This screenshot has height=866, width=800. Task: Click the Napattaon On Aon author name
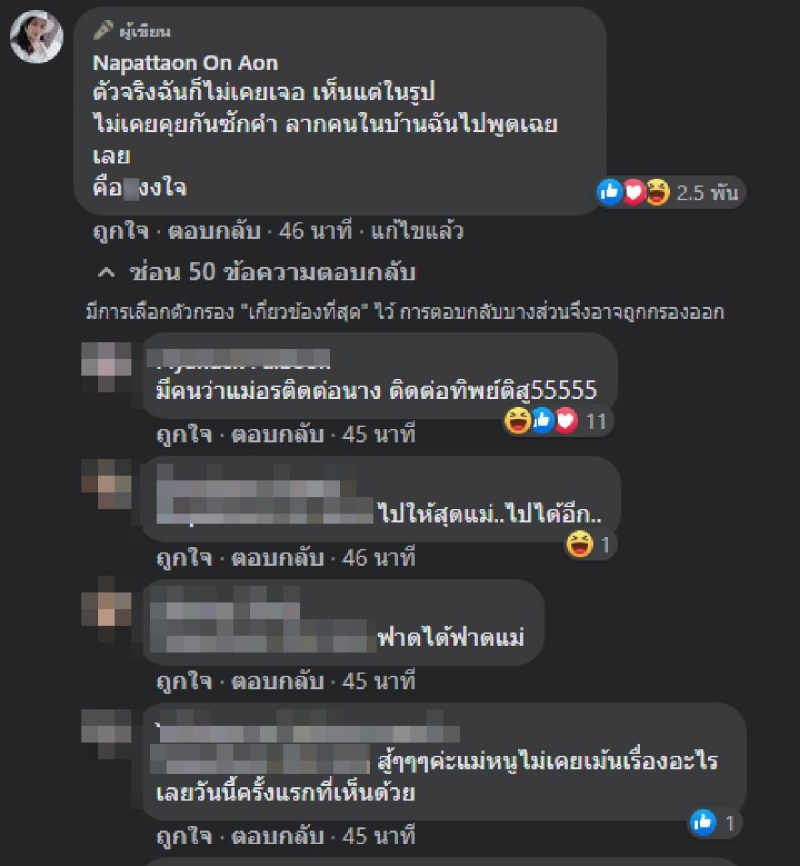point(185,63)
